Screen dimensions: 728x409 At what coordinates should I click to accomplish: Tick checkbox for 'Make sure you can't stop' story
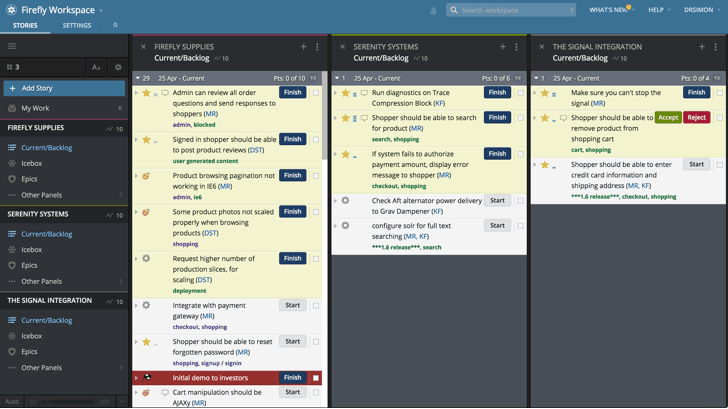(719, 93)
